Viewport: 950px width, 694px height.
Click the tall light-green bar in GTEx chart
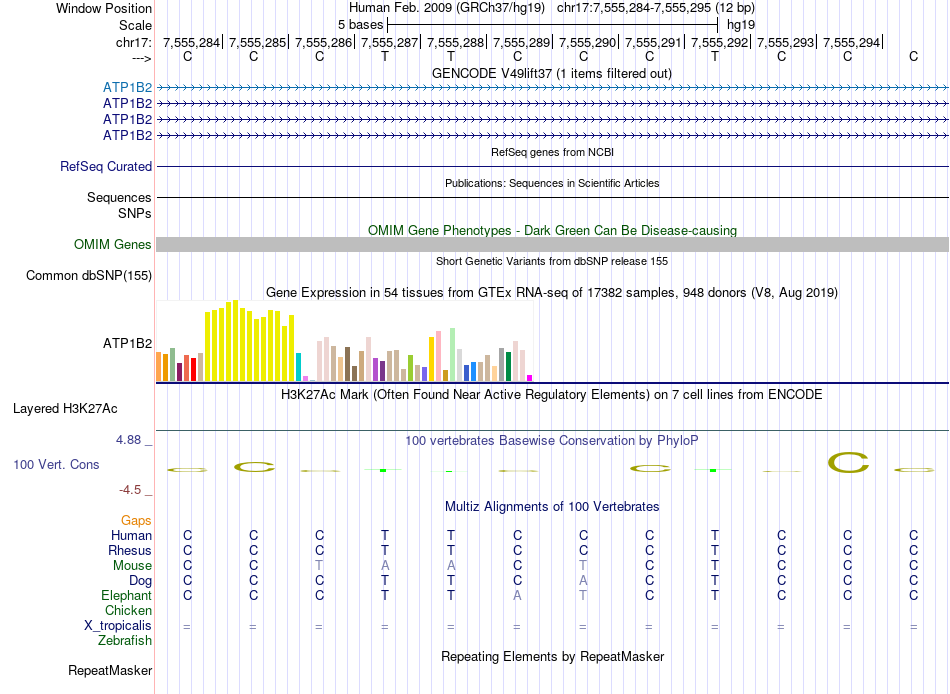pos(452,355)
